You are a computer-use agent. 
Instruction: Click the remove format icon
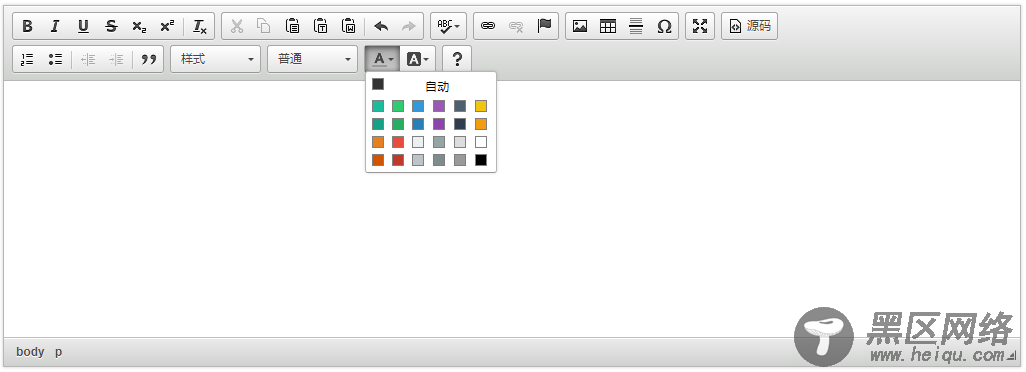pos(200,26)
